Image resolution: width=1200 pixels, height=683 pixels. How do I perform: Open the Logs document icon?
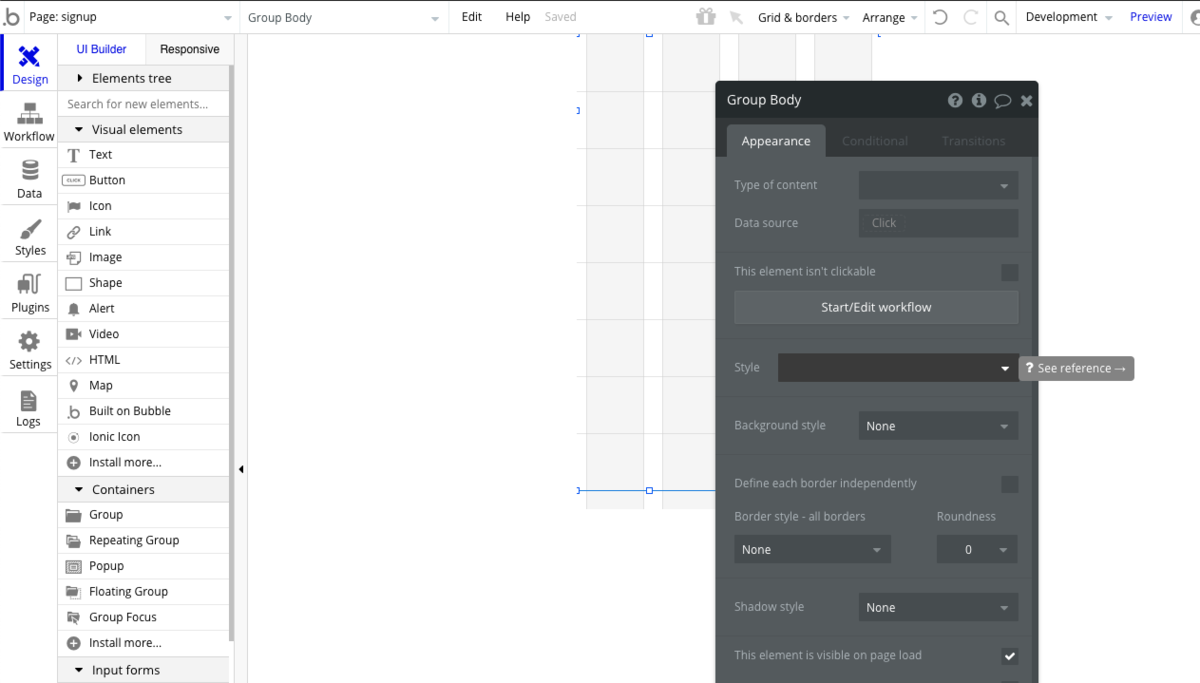point(28,401)
